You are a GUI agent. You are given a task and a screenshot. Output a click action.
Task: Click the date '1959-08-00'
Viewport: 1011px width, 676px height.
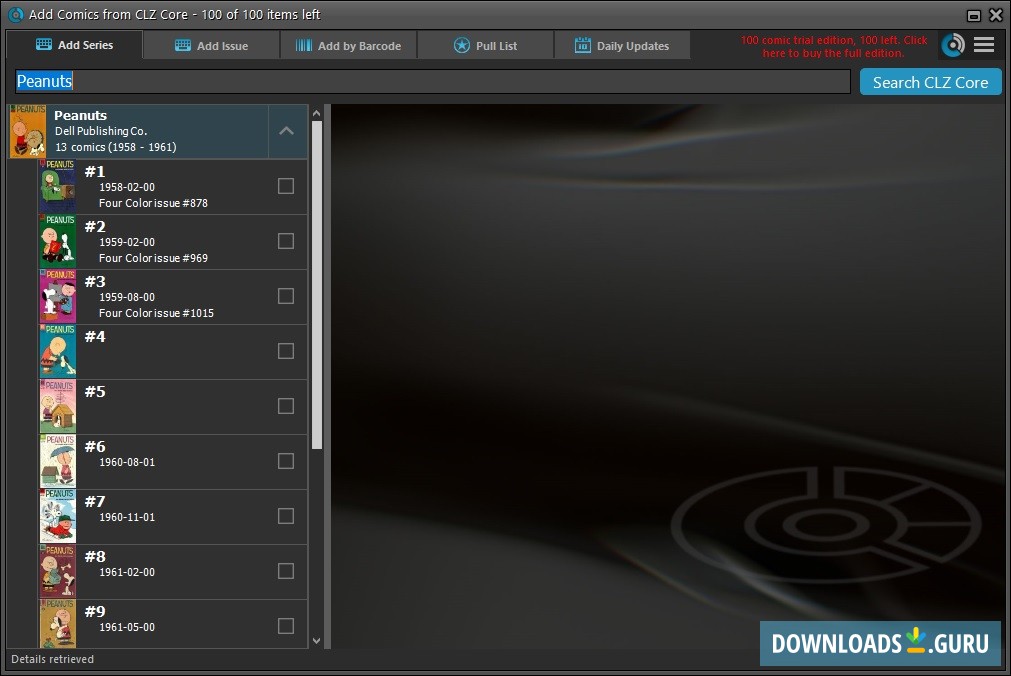[127, 297]
